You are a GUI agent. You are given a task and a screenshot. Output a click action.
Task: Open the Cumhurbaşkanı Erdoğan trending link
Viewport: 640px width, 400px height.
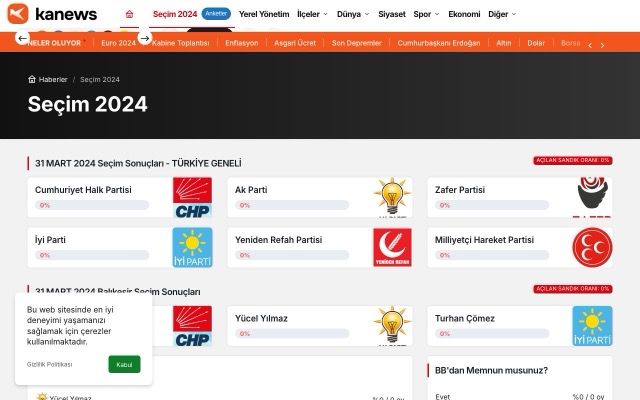pyautogui.click(x=439, y=43)
